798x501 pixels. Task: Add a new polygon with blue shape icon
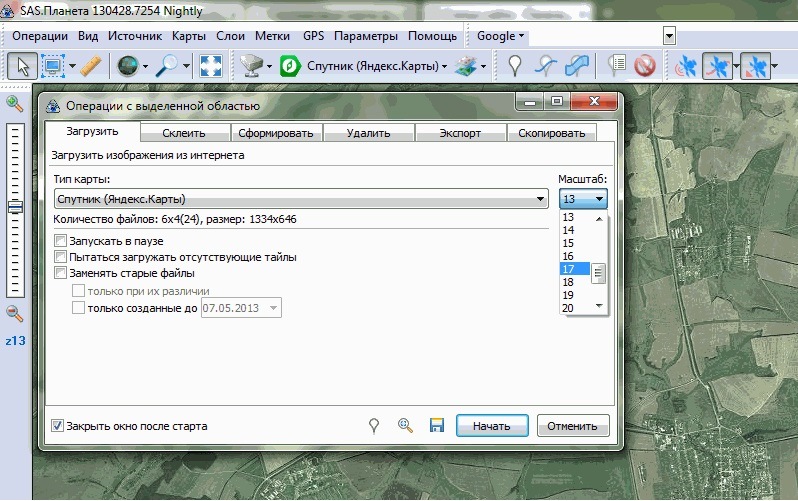[x=577, y=66]
